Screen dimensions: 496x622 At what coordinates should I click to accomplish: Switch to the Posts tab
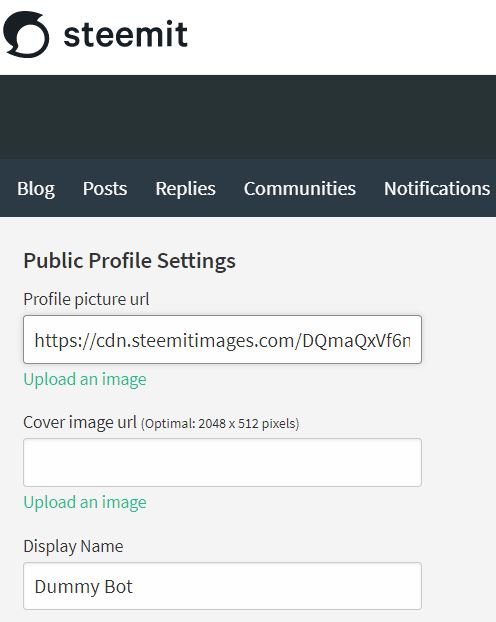click(105, 188)
